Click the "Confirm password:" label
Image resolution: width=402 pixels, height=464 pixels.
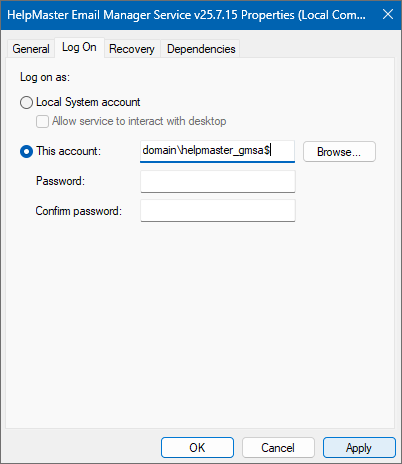[79, 211]
